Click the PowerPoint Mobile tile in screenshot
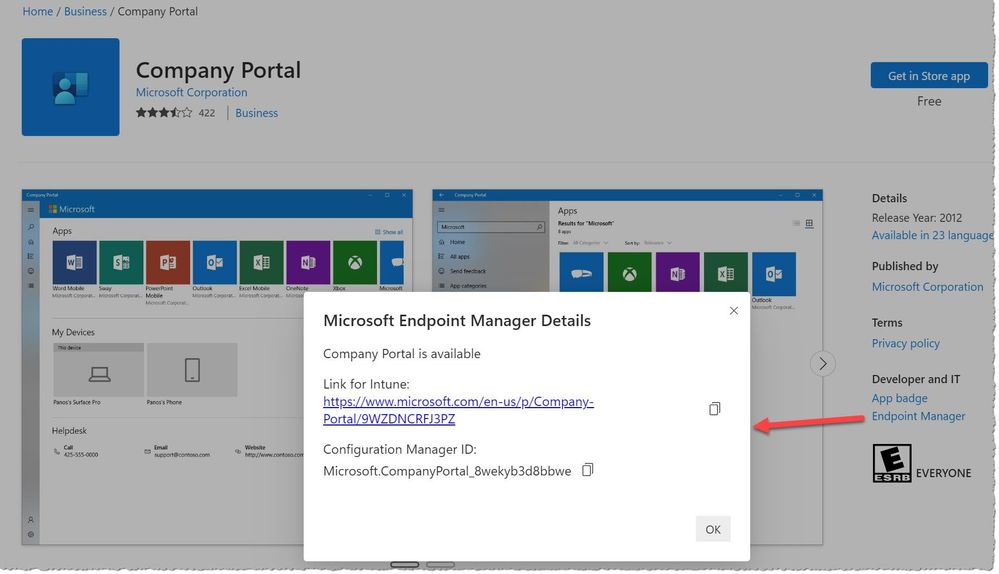 168,262
